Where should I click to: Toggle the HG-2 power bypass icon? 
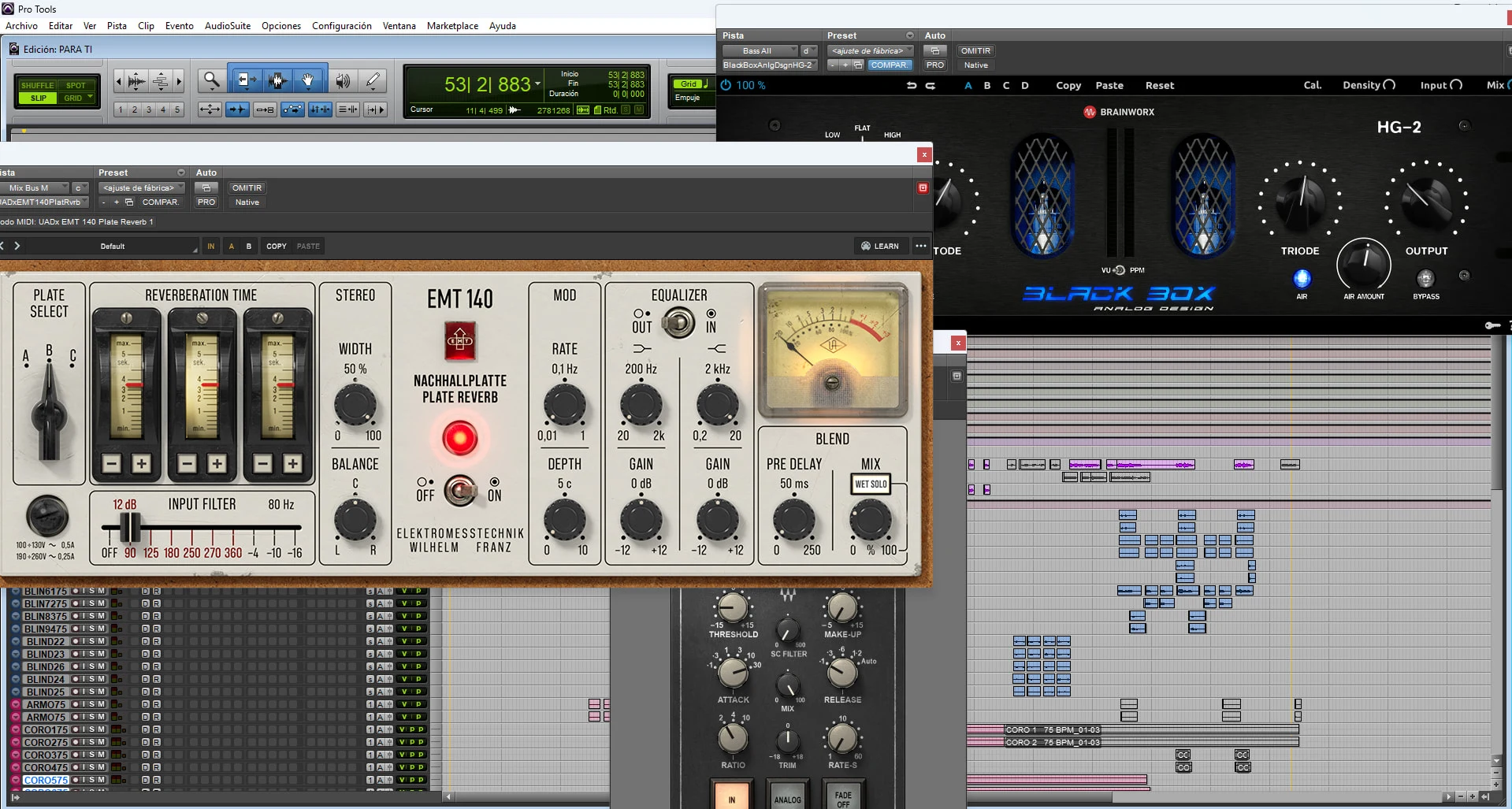(x=726, y=85)
